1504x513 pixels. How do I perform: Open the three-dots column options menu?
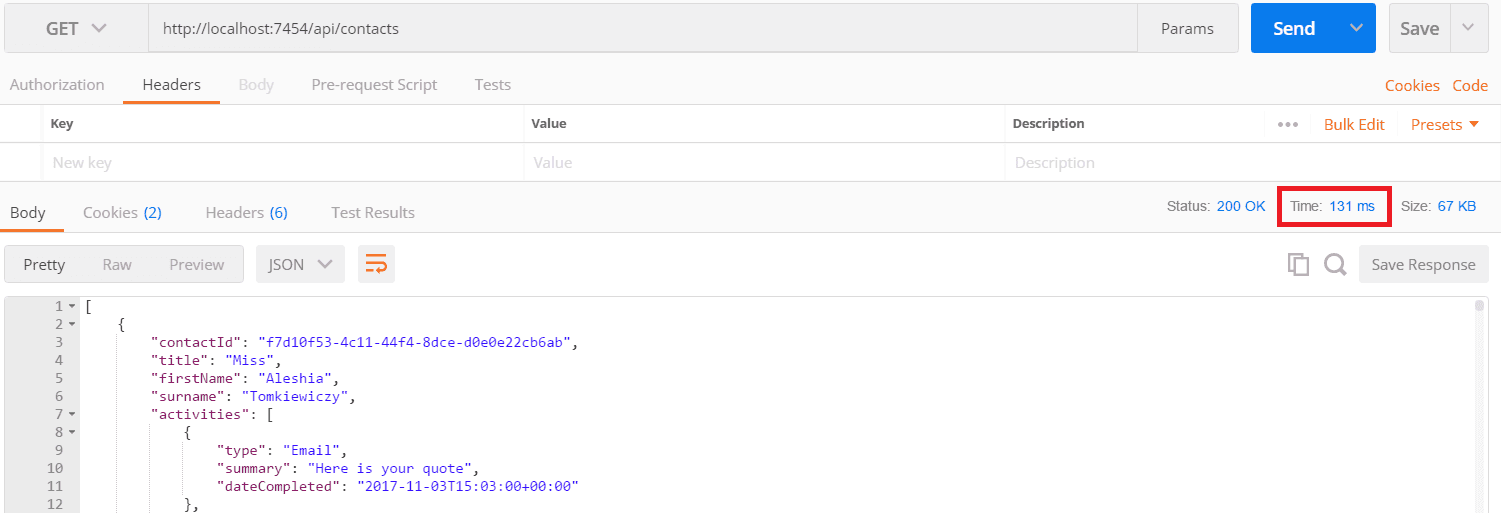click(x=1288, y=125)
